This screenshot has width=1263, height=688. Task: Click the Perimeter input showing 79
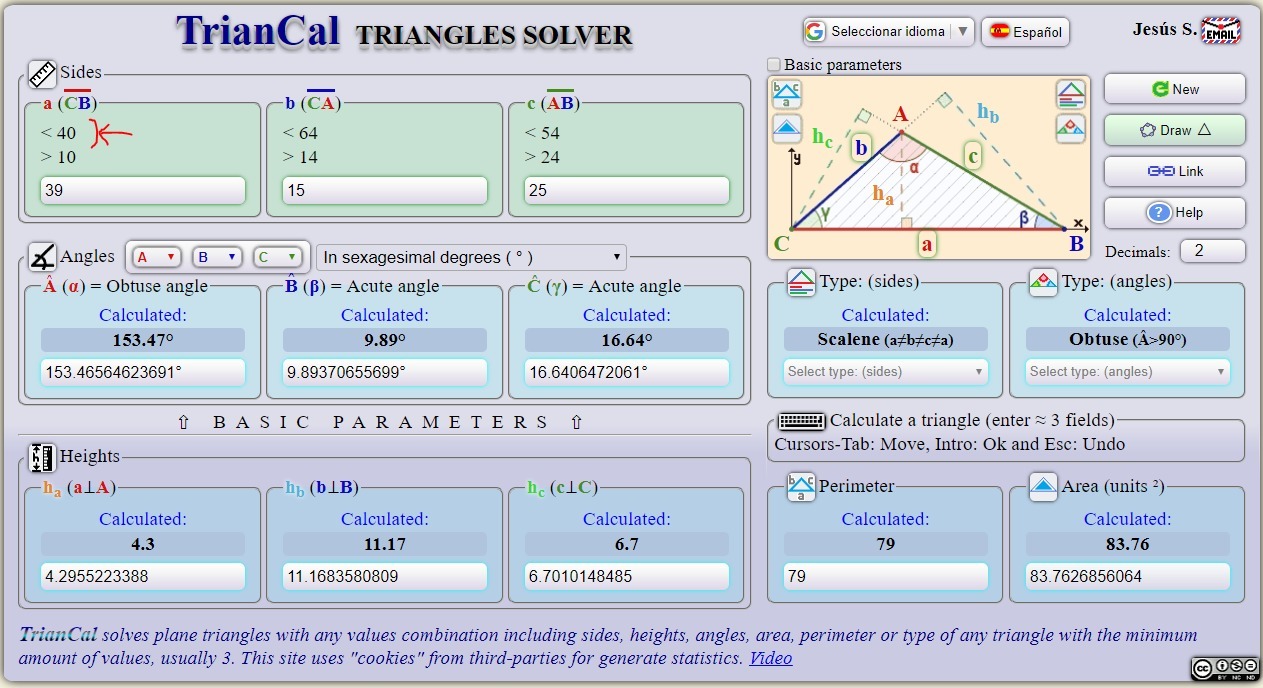click(x=885, y=577)
